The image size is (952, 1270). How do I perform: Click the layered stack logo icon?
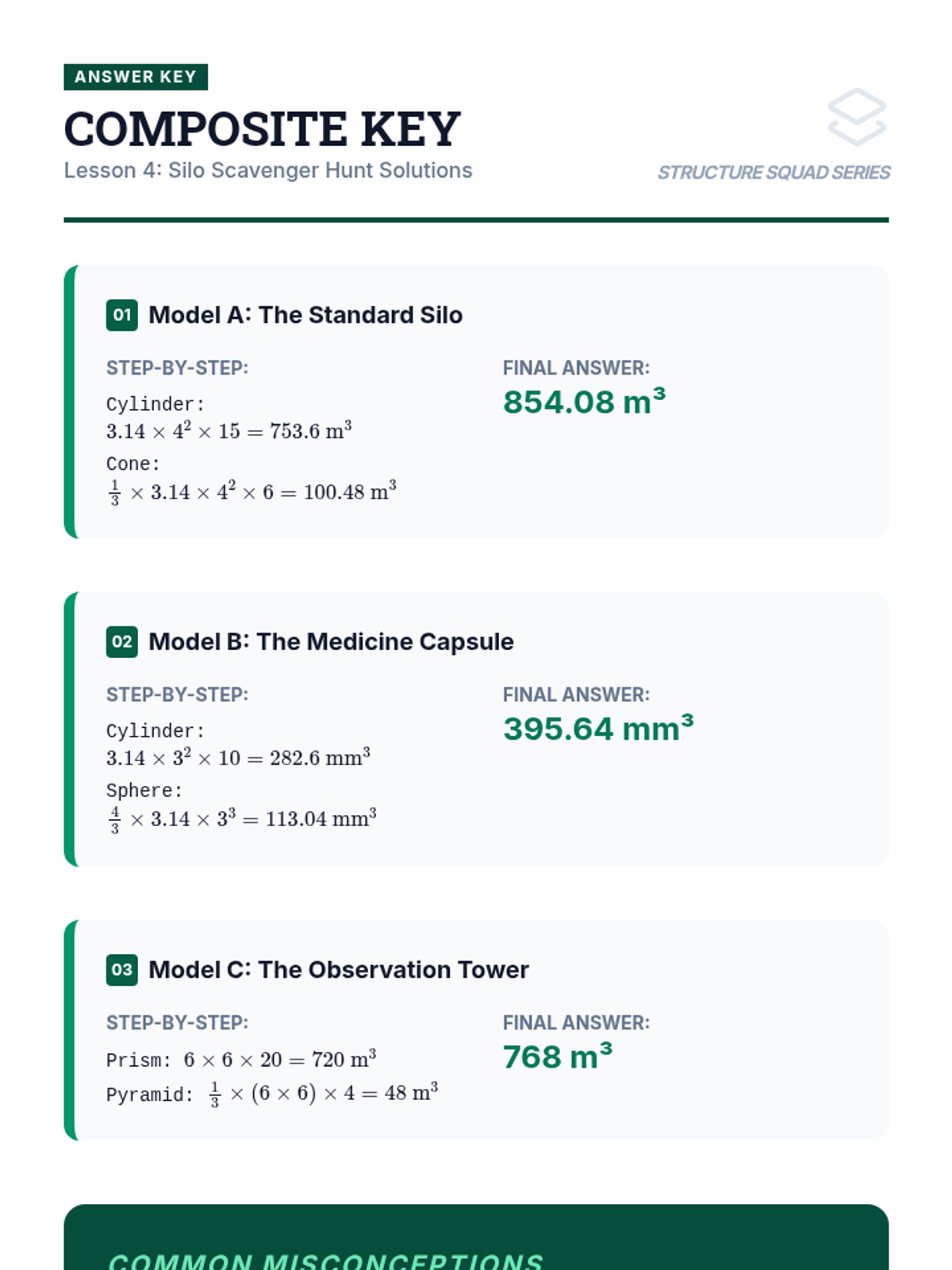857,117
